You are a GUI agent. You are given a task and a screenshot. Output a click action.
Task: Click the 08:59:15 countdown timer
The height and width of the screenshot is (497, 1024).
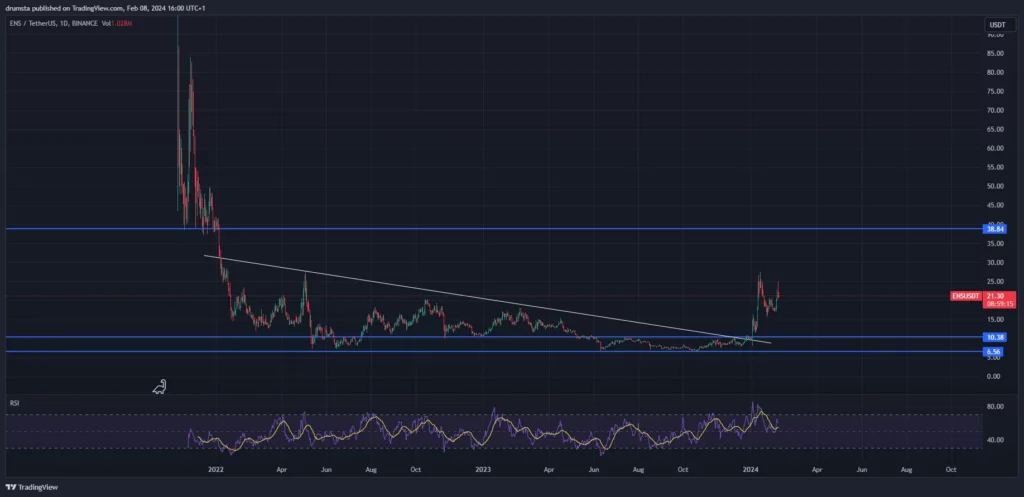tap(1000, 304)
